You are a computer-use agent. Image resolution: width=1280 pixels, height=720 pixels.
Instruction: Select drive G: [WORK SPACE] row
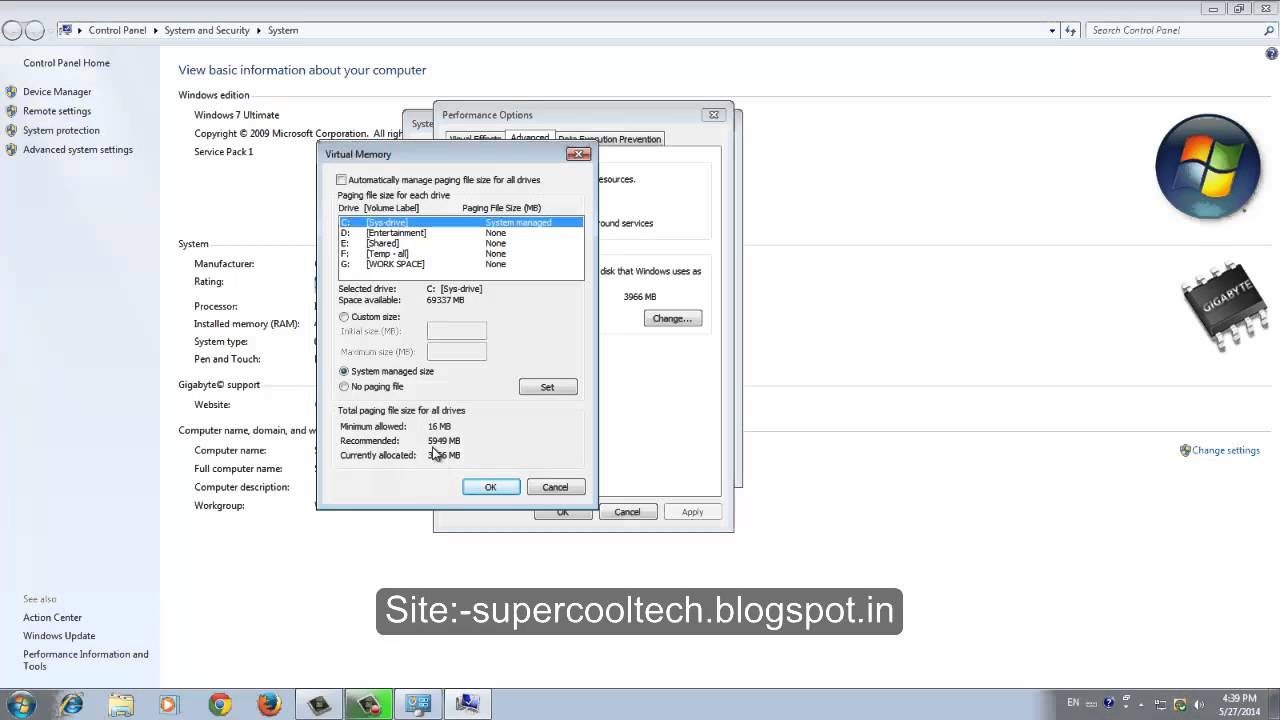[461, 264]
